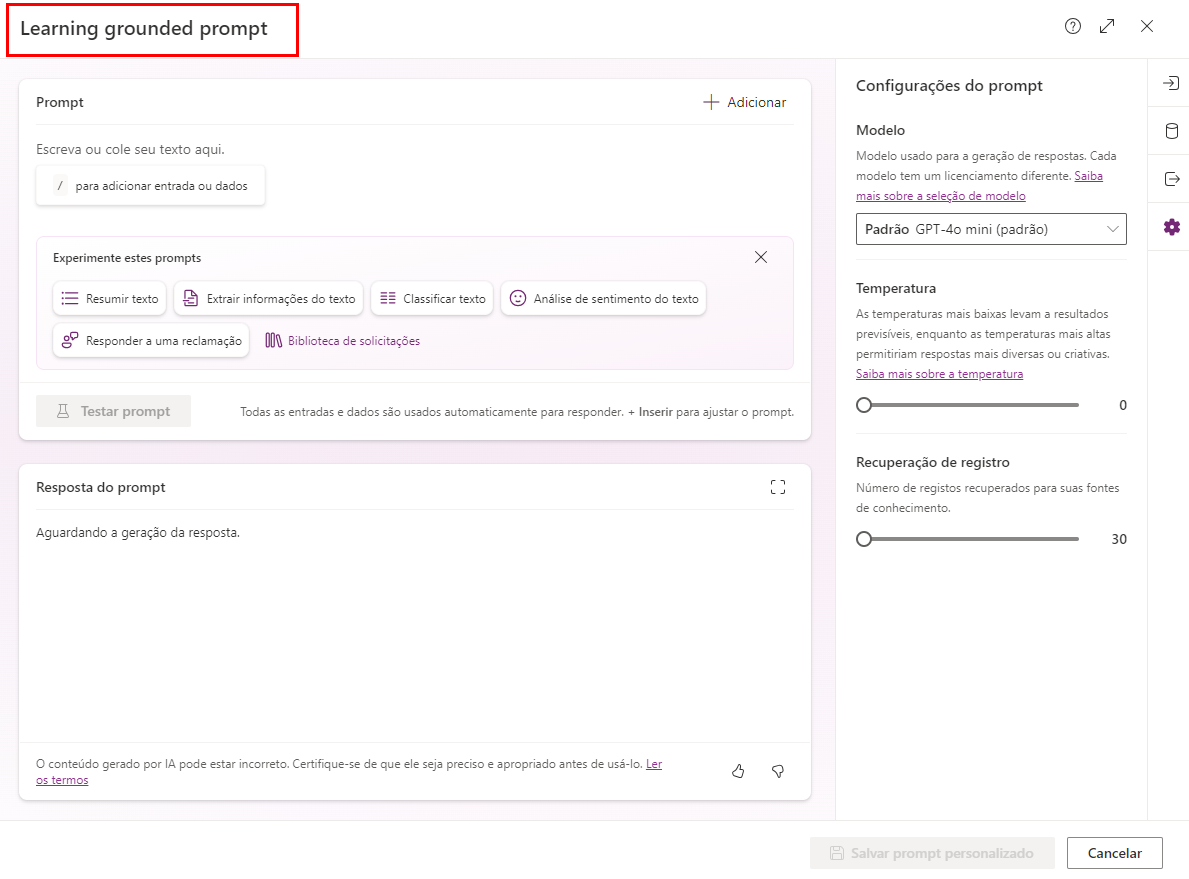
Task: Click Adicionar to add input
Action: [x=745, y=102]
